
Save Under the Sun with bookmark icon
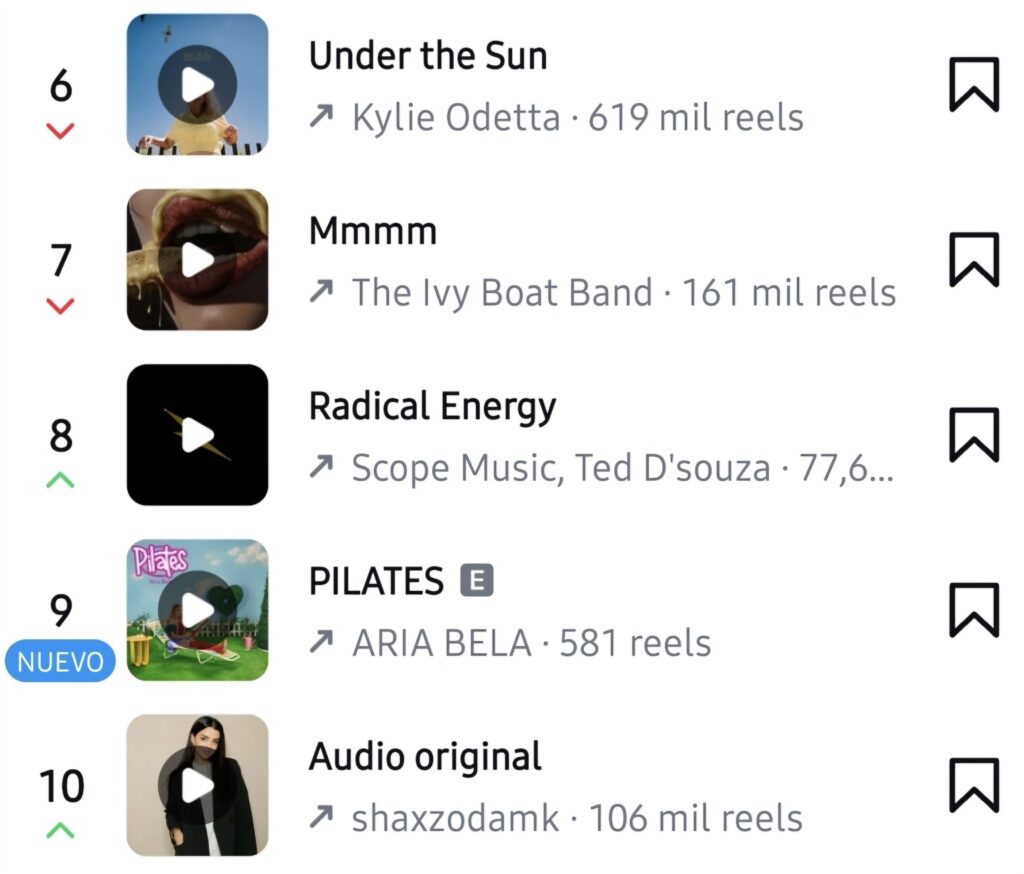coord(974,84)
